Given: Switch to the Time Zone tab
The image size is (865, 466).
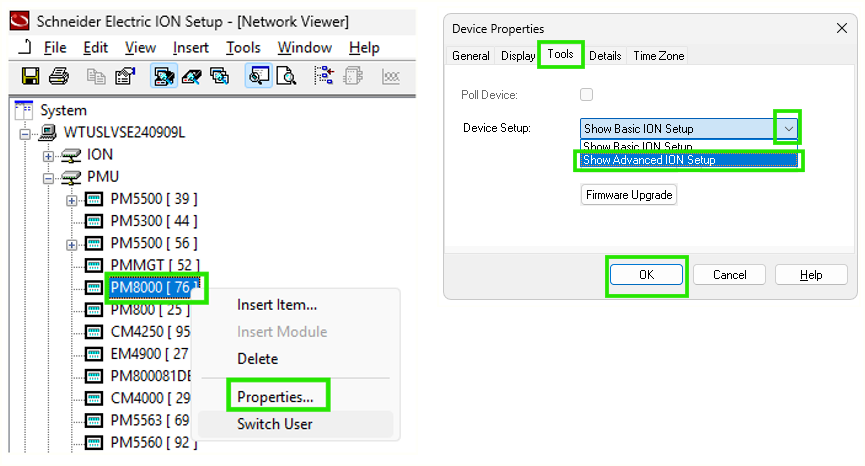Looking at the screenshot, I should pyautogui.click(x=659, y=56).
